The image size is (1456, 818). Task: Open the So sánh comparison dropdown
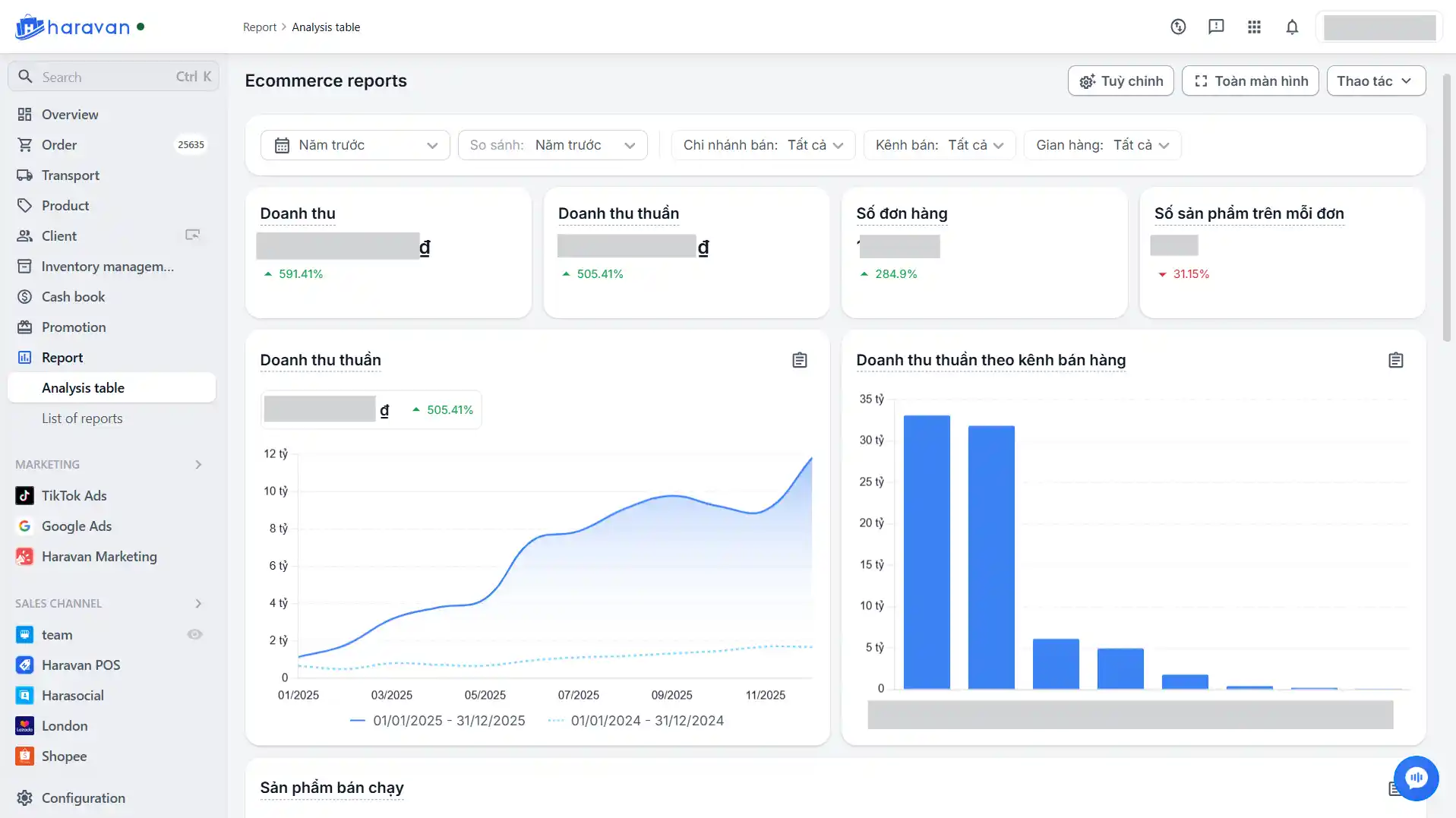[553, 145]
